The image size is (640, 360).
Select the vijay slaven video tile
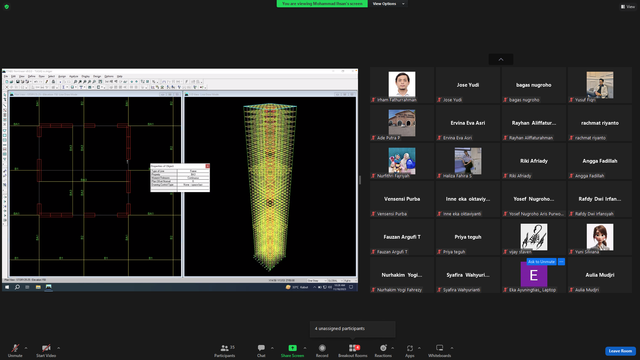tap(534, 237)
